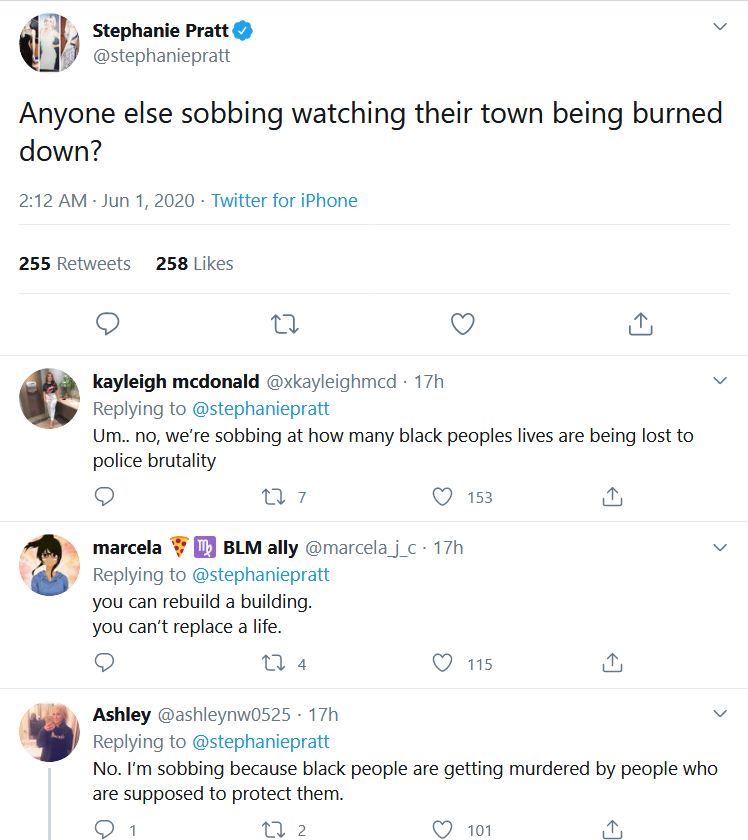The height and width of the screenshot is (840, 748).
Task: Reply to Stephanie Pratt's main tweet
Action: [108, 323]
